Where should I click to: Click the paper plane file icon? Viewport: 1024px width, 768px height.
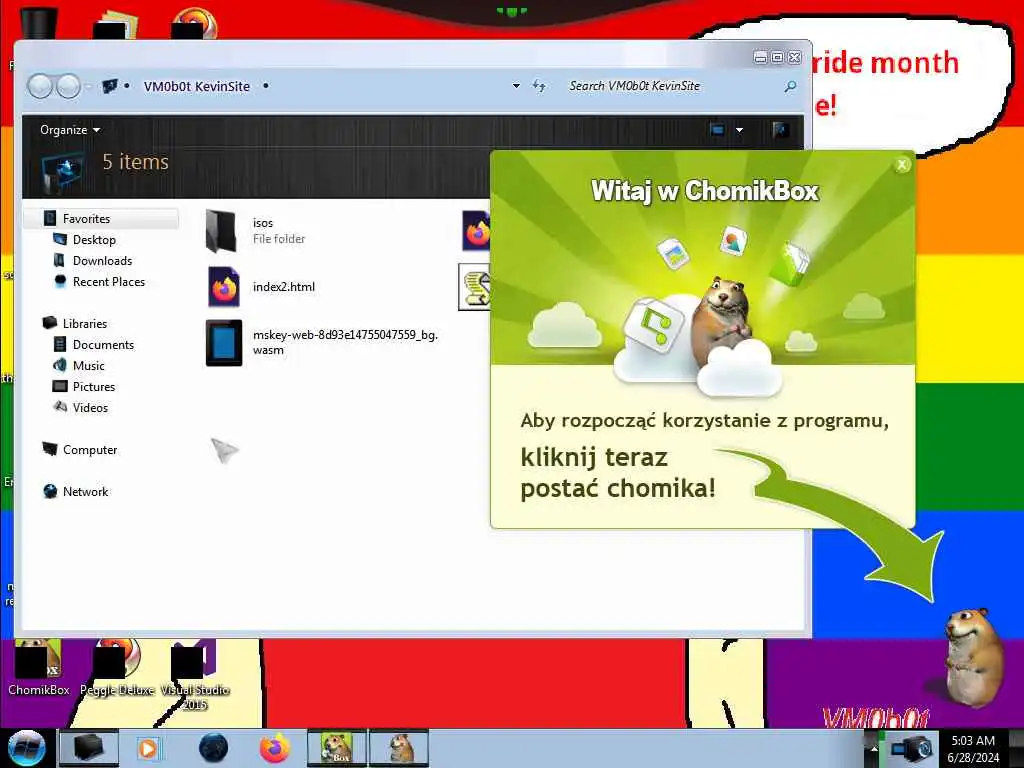pyautogui.click(x=225, y=450)
